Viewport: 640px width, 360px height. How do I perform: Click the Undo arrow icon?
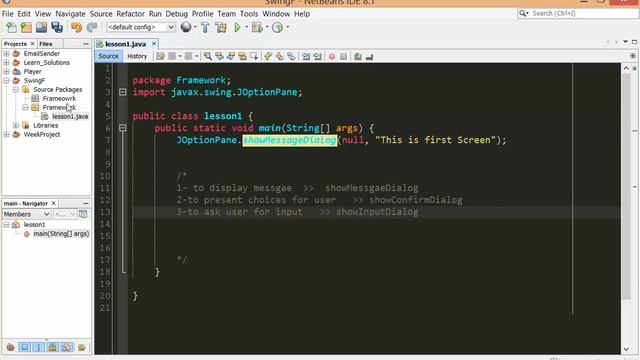pyautogui.click(x=76, y=27)
